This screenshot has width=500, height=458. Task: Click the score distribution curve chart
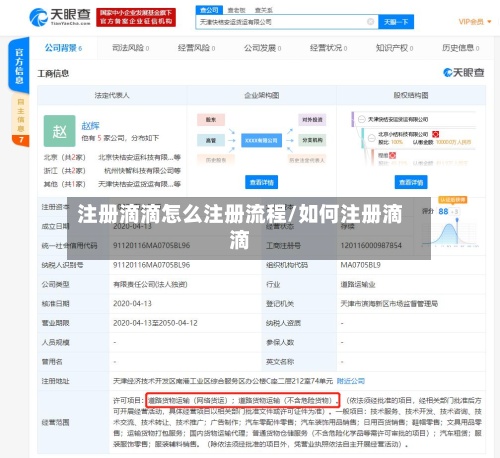tap(450, 233)
